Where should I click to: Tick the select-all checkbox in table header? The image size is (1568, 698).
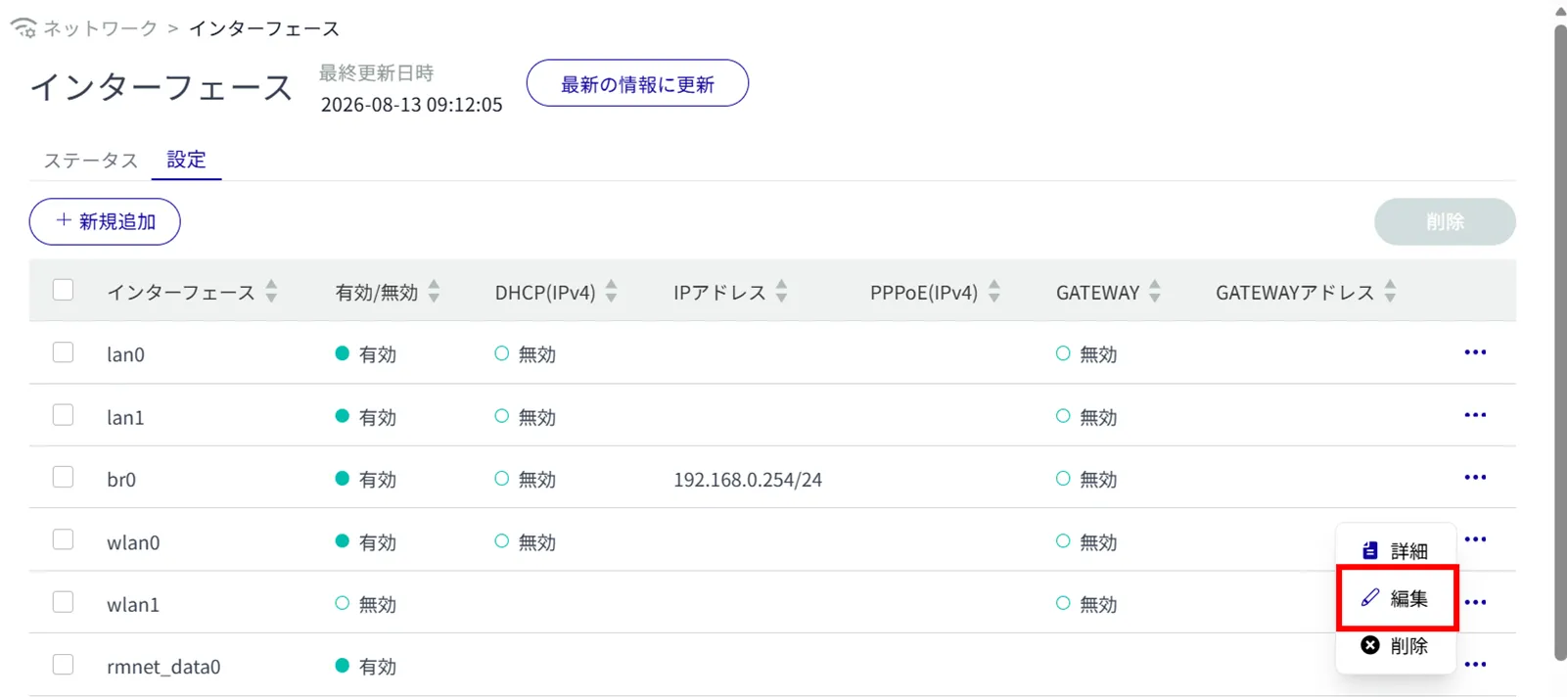(x=63, y=290)
